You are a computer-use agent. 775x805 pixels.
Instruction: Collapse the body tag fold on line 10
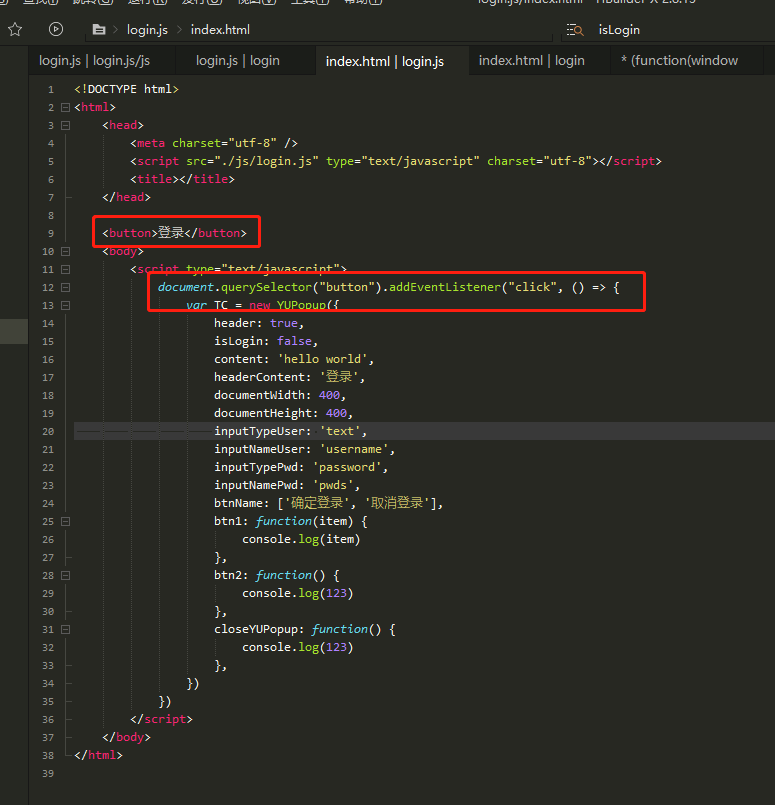point(65,252)
